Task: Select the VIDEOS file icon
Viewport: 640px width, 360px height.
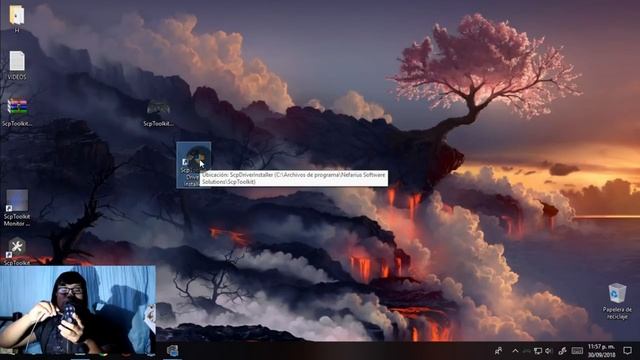Action: (17, 65)
